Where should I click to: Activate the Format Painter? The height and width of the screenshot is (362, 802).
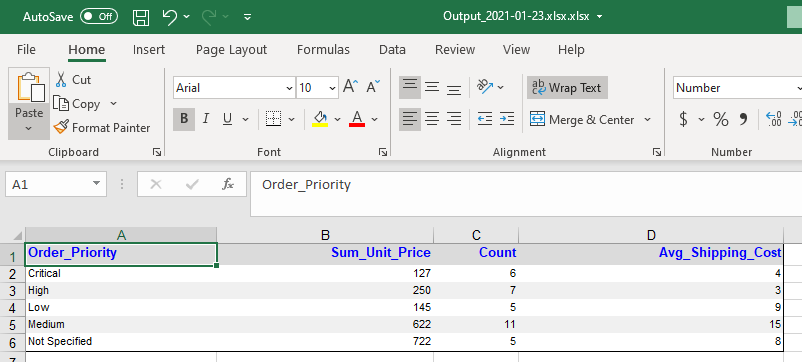click(102, 128)
